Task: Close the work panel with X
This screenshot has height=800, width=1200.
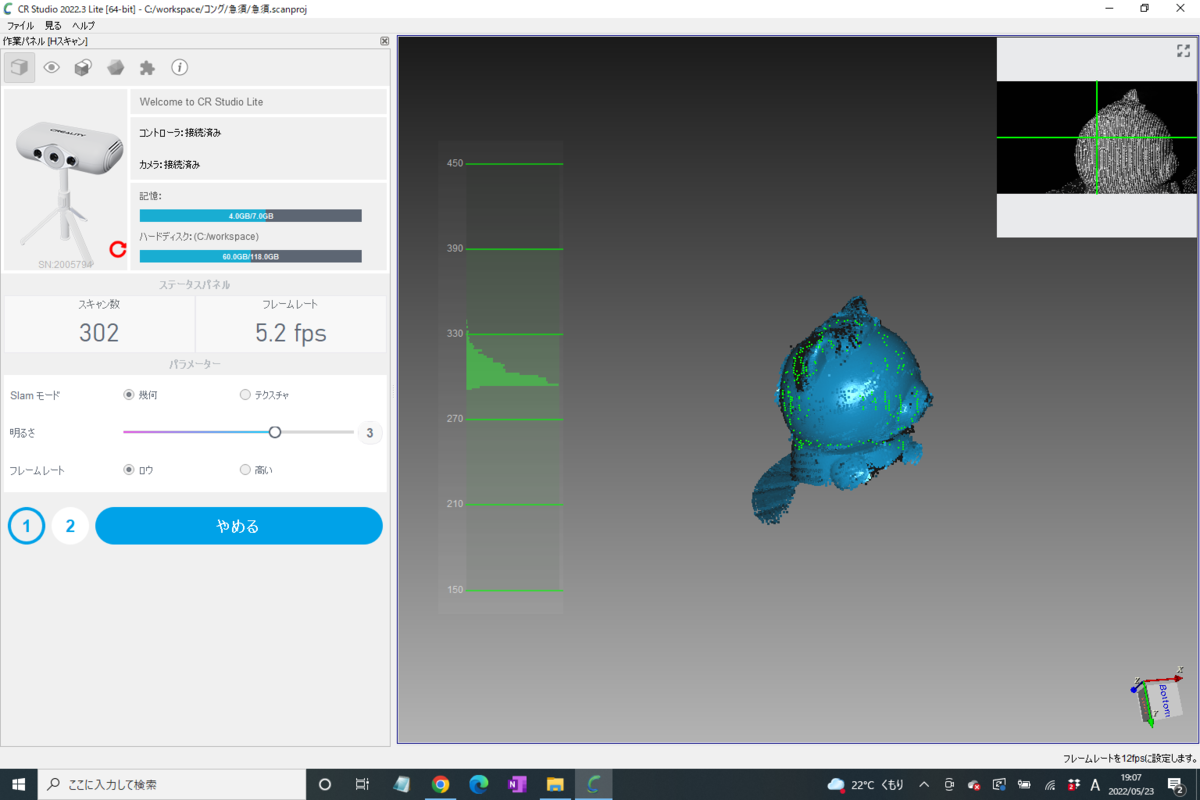Action: [x=385, y=41]
